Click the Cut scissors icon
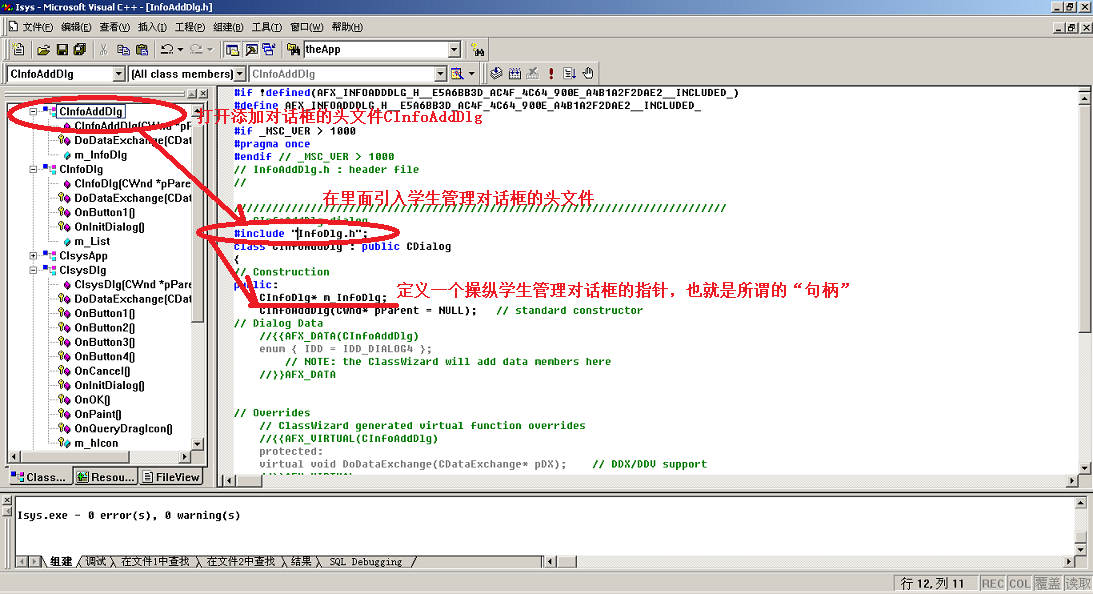Screen dimensions: 1093x594 tap(104, 50)
